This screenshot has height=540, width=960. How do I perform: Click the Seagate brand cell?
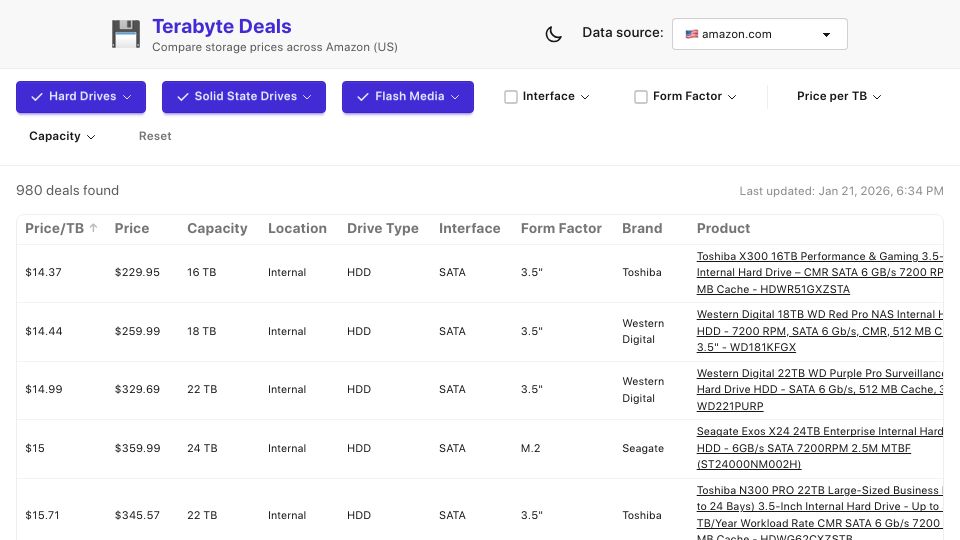(643, 448)
